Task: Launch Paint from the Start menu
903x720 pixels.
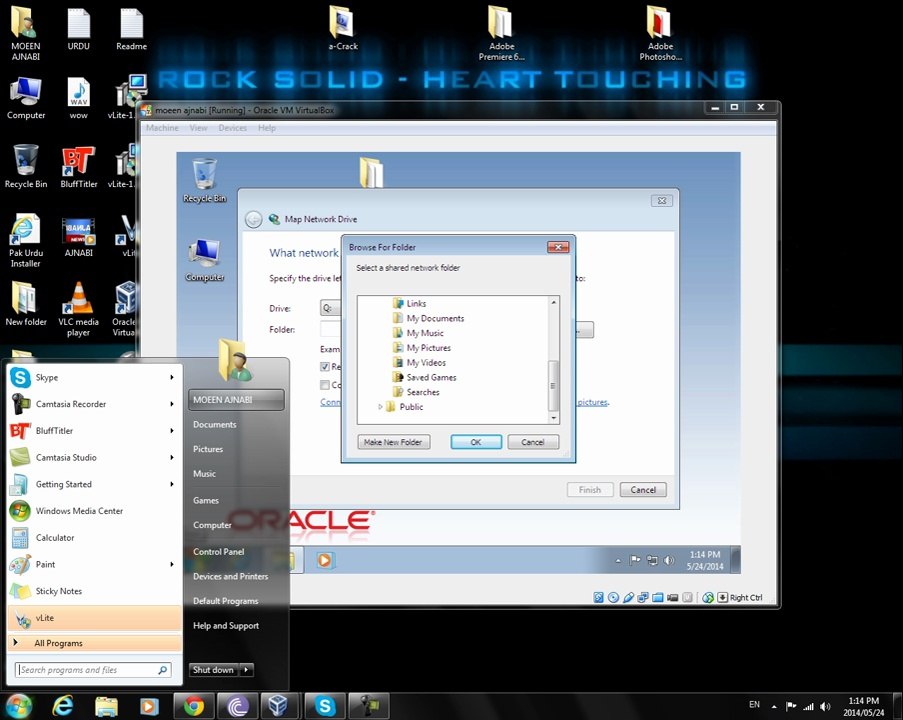Action: tap(92, 564)
